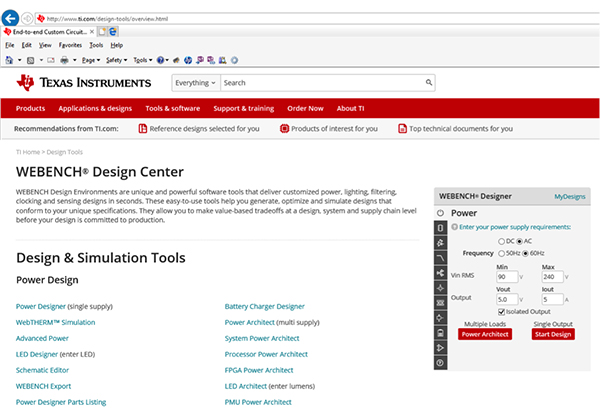Expand the Page dropdown in IE toolbar
Image resolution: width=600 pixels, height=410 pixels.
90,60
